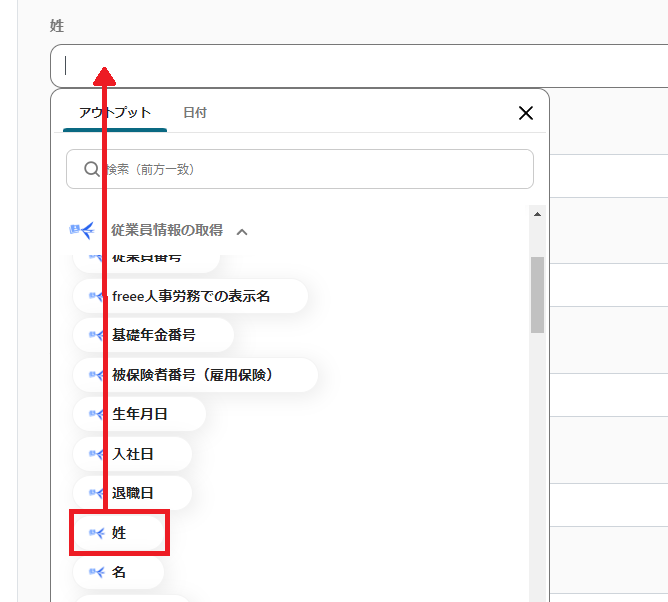Click the magnifier search icon
Viewport: 668px width, 602px height.
tap(91, 169)
